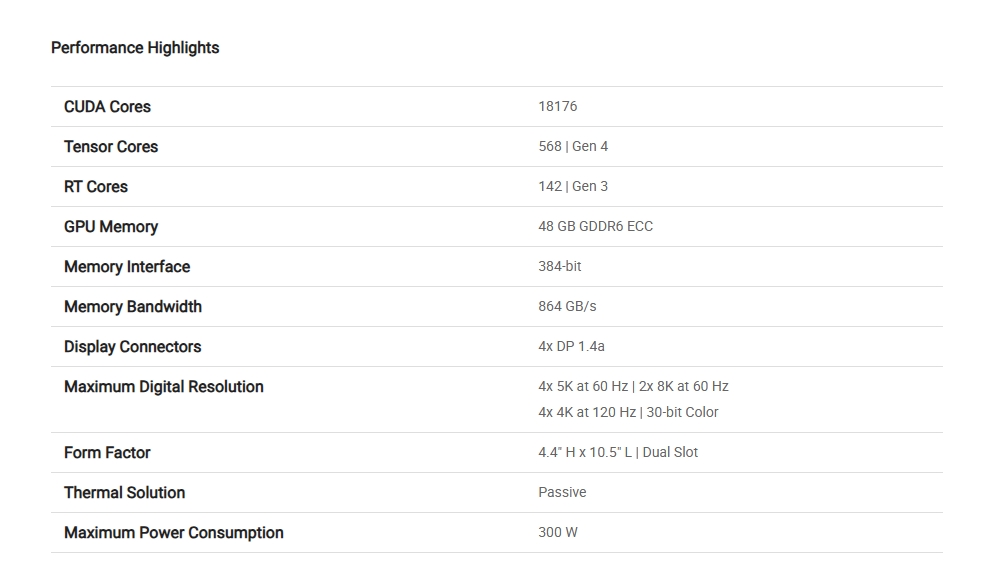Click the 4x 4K at 120 Hz line
The height and width of the screenshot is (585, 986).
(628, 412)
